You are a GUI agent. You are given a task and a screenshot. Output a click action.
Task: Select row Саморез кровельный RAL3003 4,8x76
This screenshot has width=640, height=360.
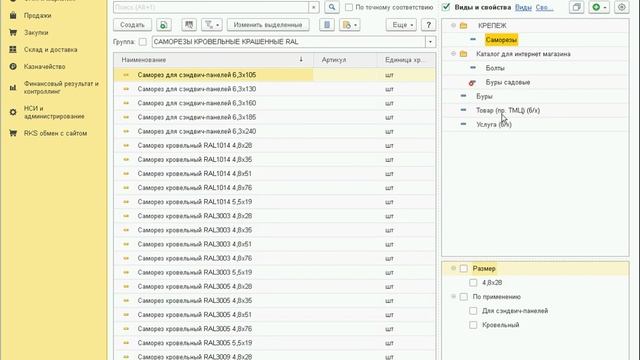275,258
